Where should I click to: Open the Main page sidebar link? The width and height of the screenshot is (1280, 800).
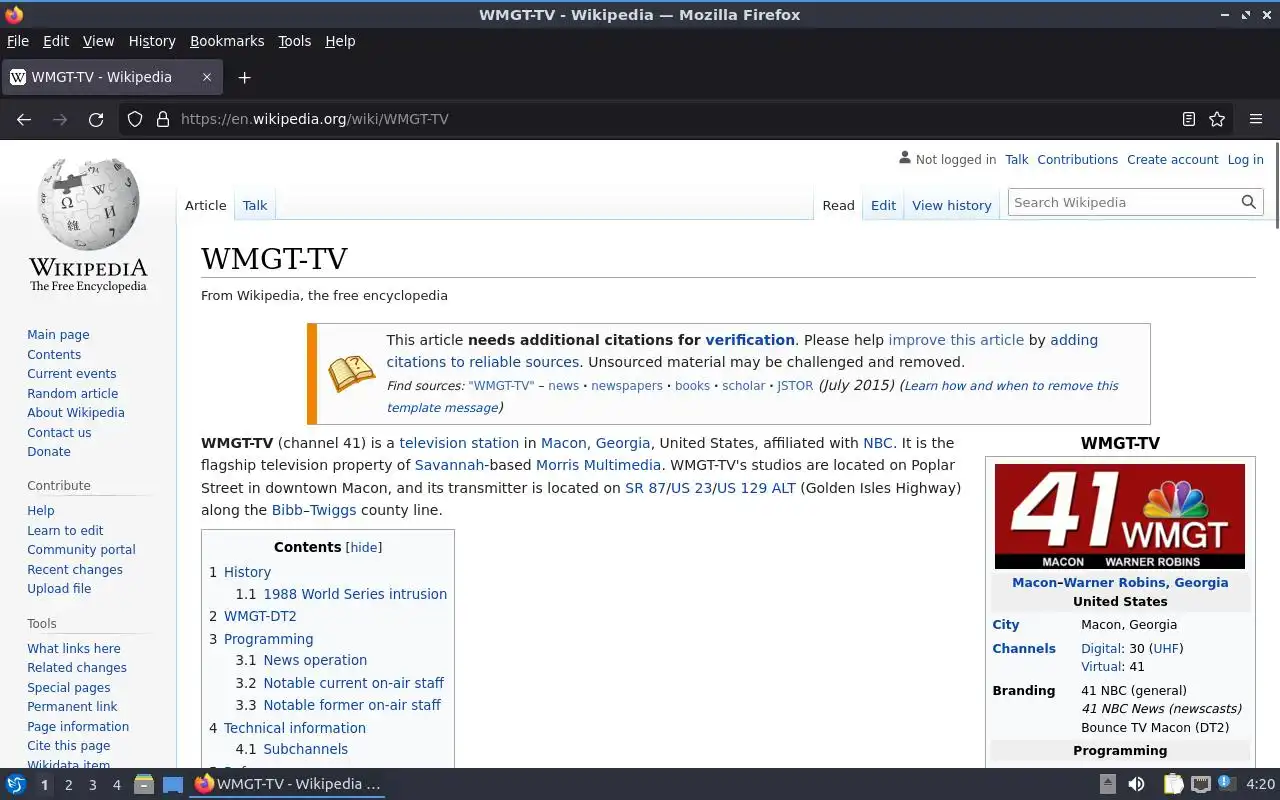coord(58,335)
